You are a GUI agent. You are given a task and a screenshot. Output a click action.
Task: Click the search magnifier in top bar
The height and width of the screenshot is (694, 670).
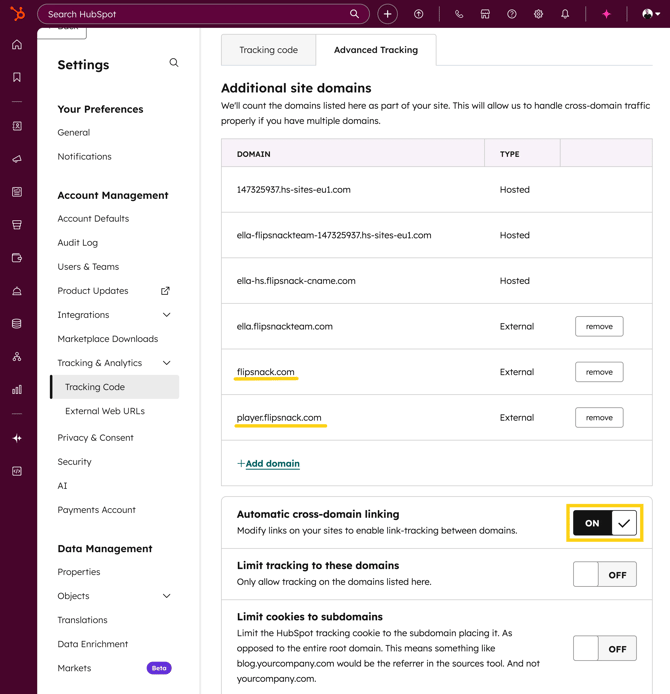[x=354, y=14]
